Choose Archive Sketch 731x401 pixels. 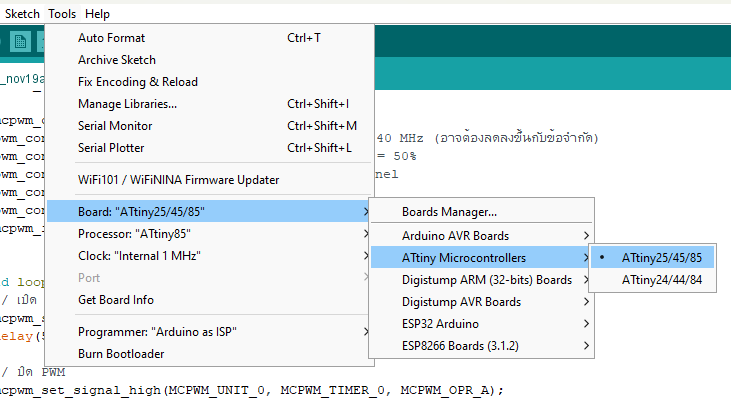tap(210, 60)
